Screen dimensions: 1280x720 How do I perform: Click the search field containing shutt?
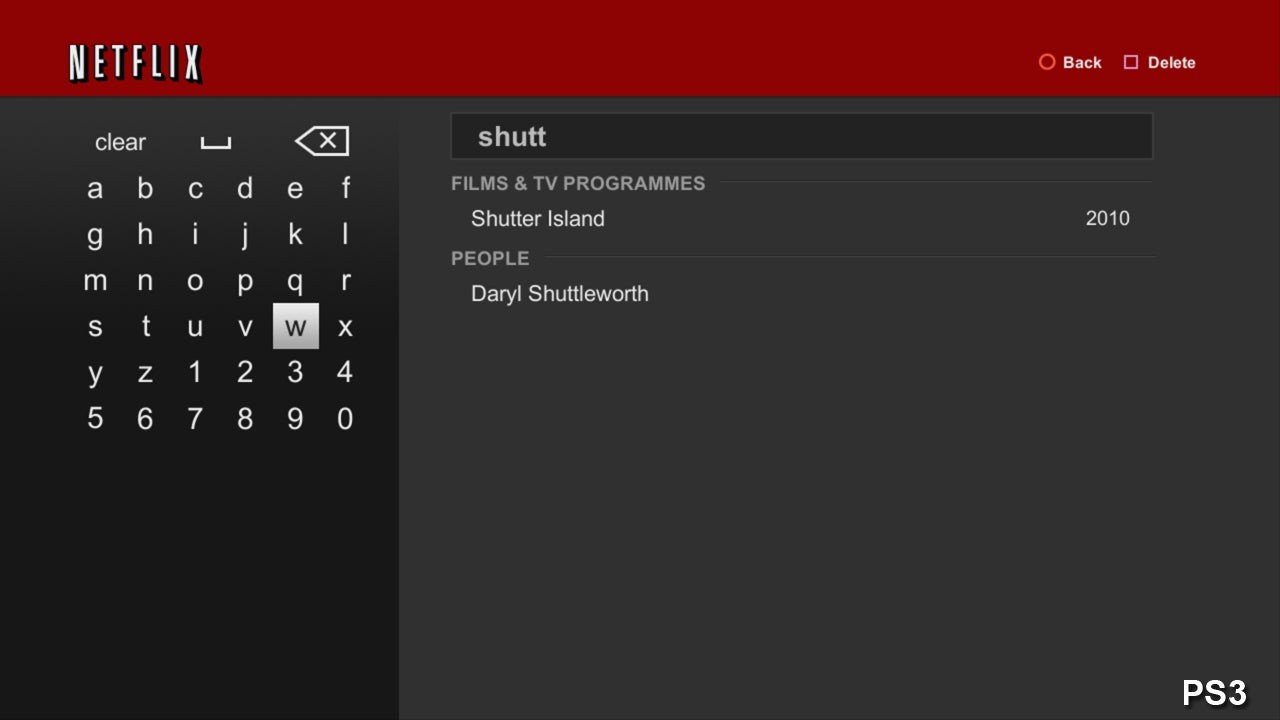pyautogui.click(x=801, y=137)
